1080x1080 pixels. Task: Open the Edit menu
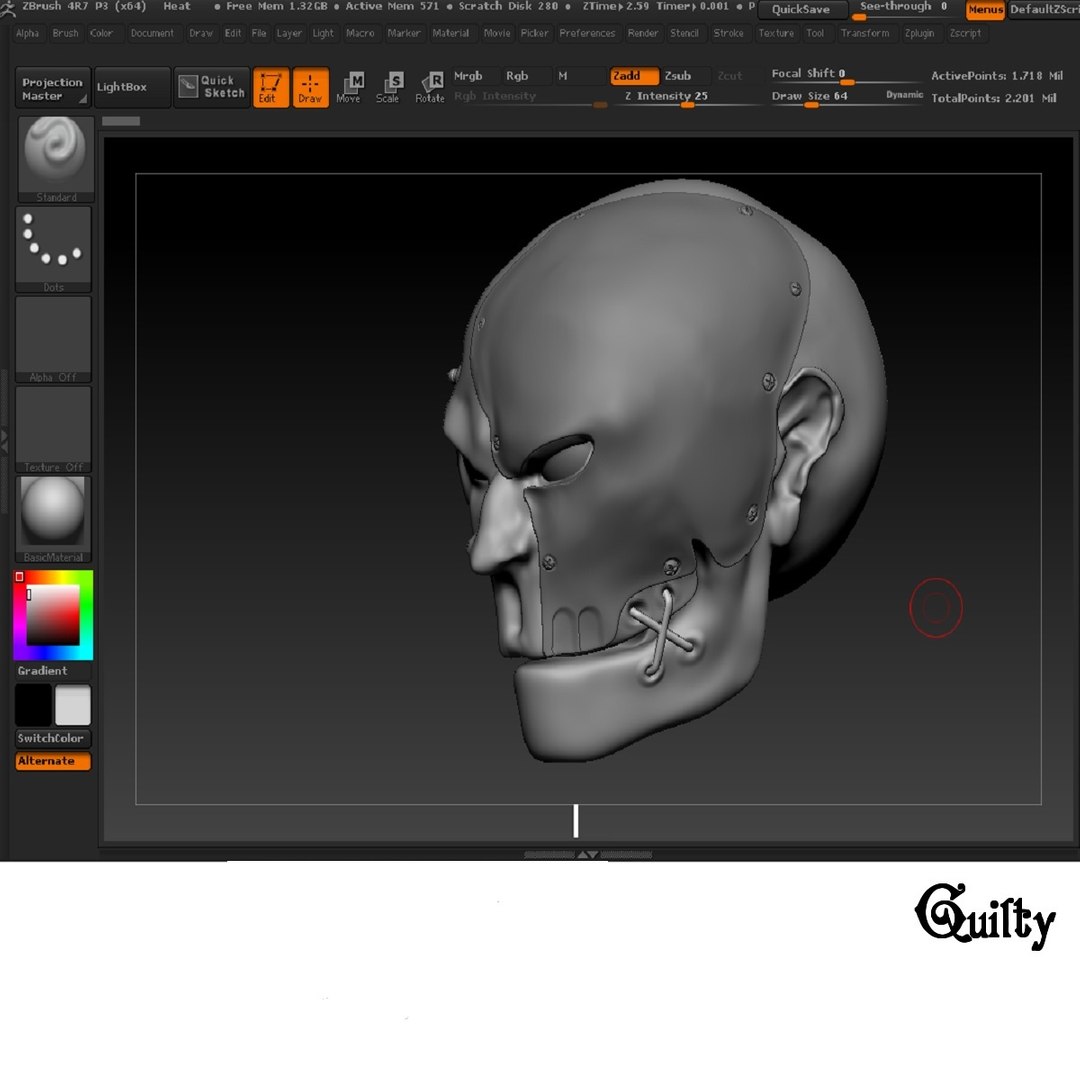tap(233, 33)
